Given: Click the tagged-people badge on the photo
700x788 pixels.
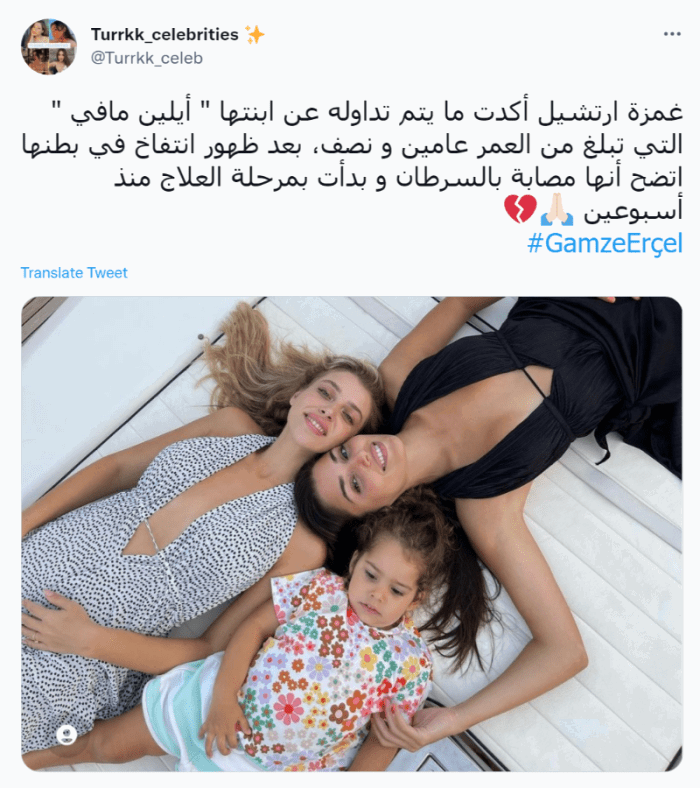Looking at the screenshot, I should coord(66,735).
